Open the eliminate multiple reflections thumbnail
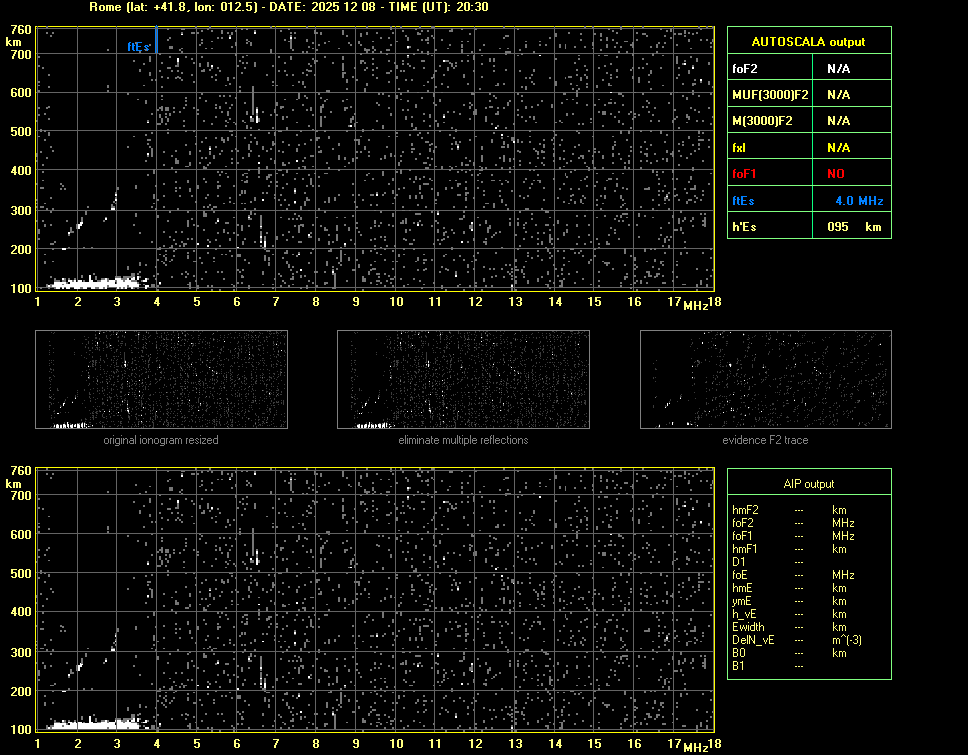The height and width of the screenshot is (755, 968). point(463,380)
